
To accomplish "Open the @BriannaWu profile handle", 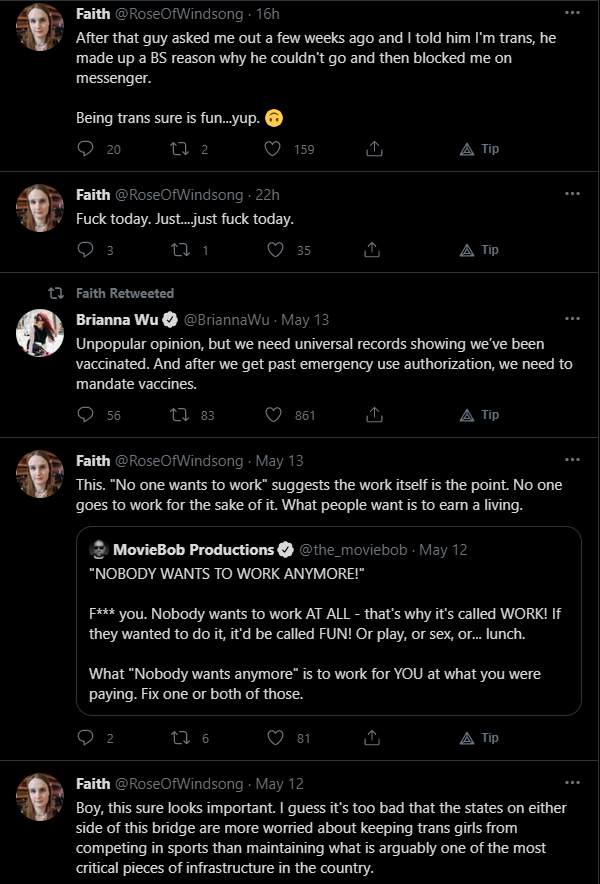I will [227, 320].
